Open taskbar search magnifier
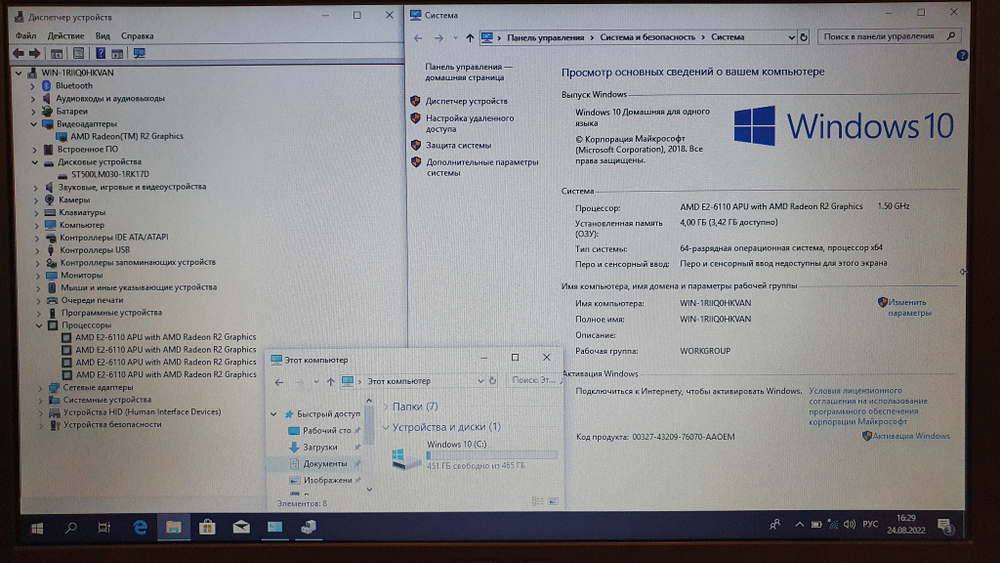Image resolution: width=1000 pixels, height=563 pixels. pos(71,527)
